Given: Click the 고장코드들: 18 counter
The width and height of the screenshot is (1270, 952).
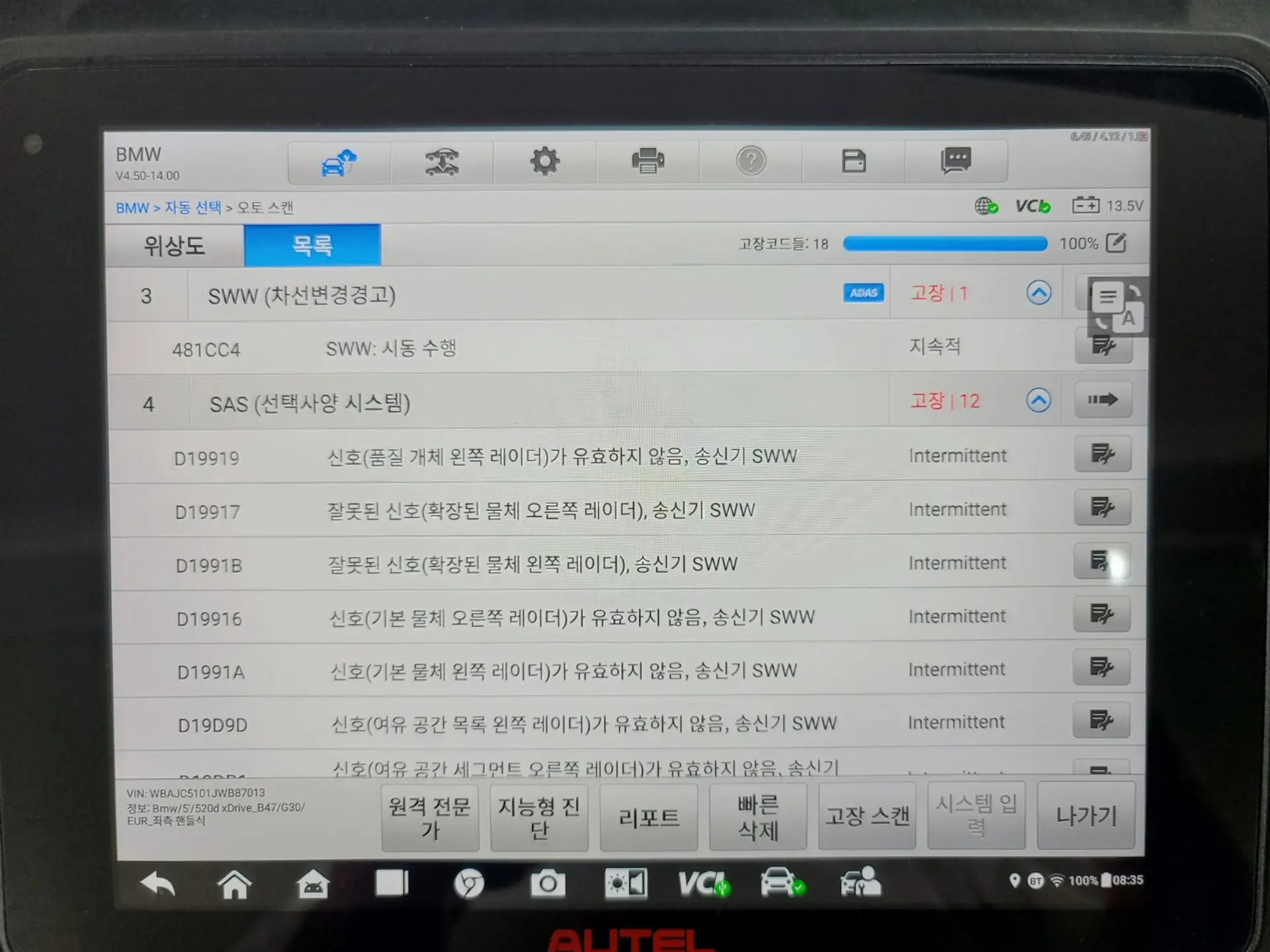Looking at the screenshot, I should (784, 244).
